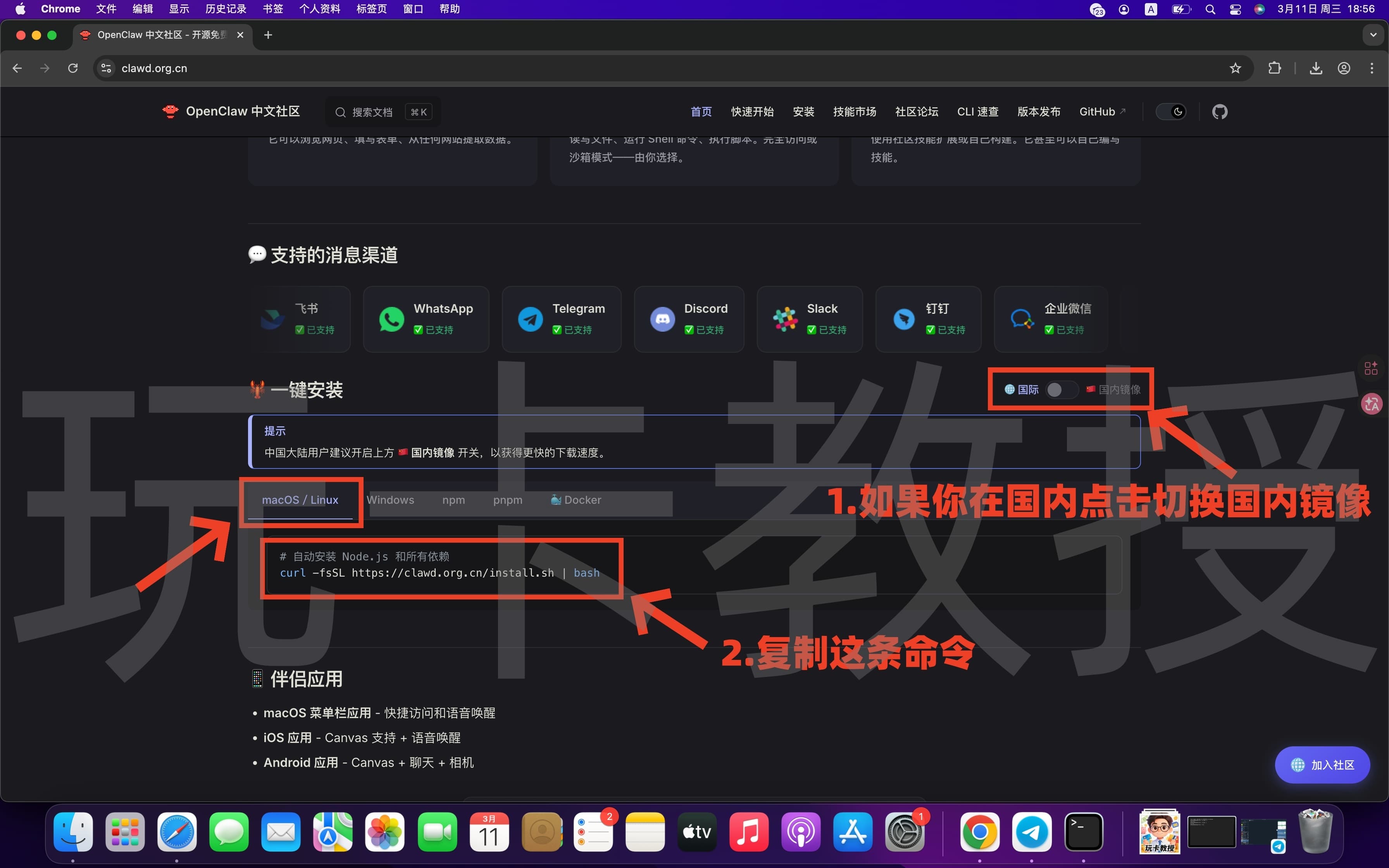Open the tab search dropdown in Chrome
The width and height of the screenshot is (1389, 868).
(x=1373, y=34)
